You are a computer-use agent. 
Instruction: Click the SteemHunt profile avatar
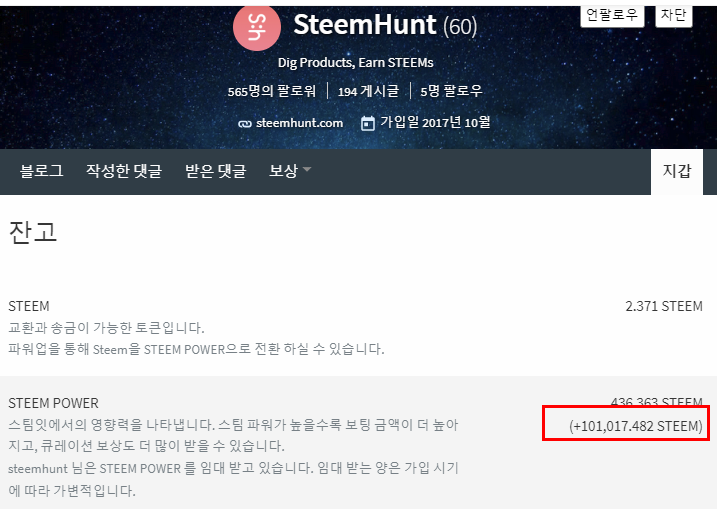257,27
